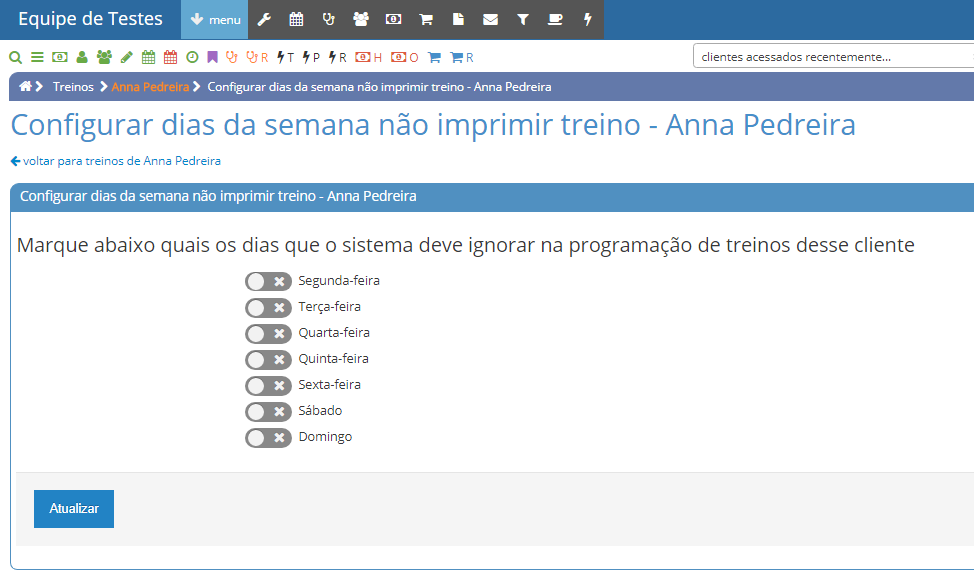Open the green hamburger list icon

37,57
